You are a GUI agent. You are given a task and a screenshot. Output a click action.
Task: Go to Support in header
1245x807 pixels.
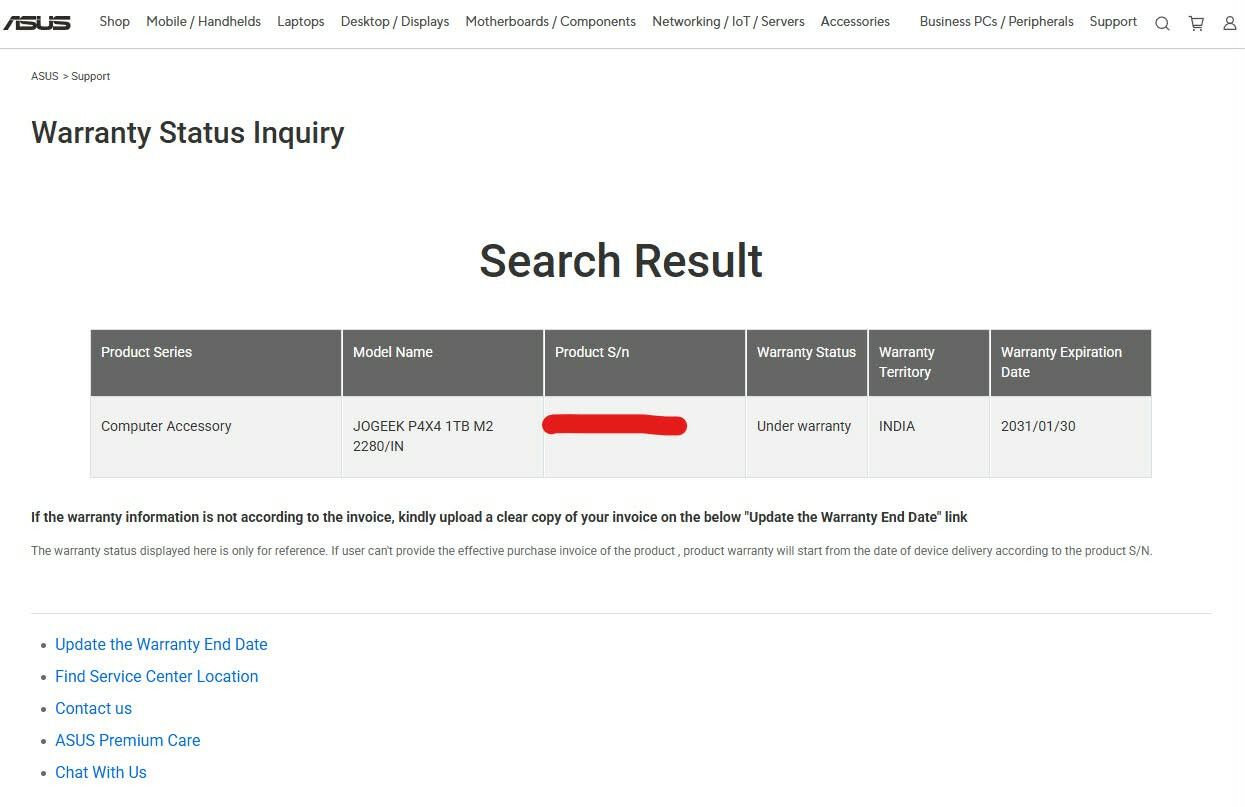[x=1113, y=22]
